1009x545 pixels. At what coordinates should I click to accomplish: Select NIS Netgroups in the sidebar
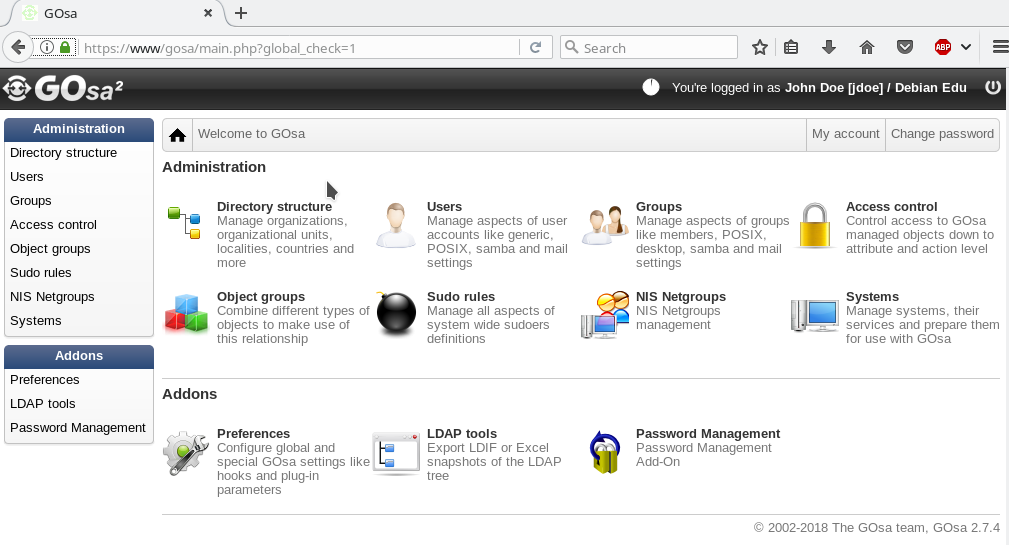(x=52, y=297)
